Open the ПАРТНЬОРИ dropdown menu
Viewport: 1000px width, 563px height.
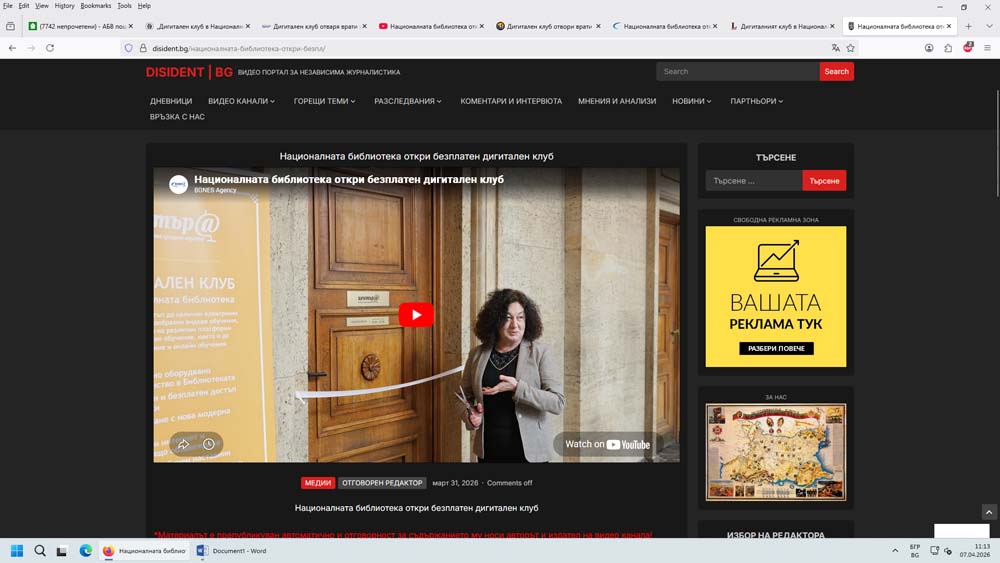[x=756, y=101]
